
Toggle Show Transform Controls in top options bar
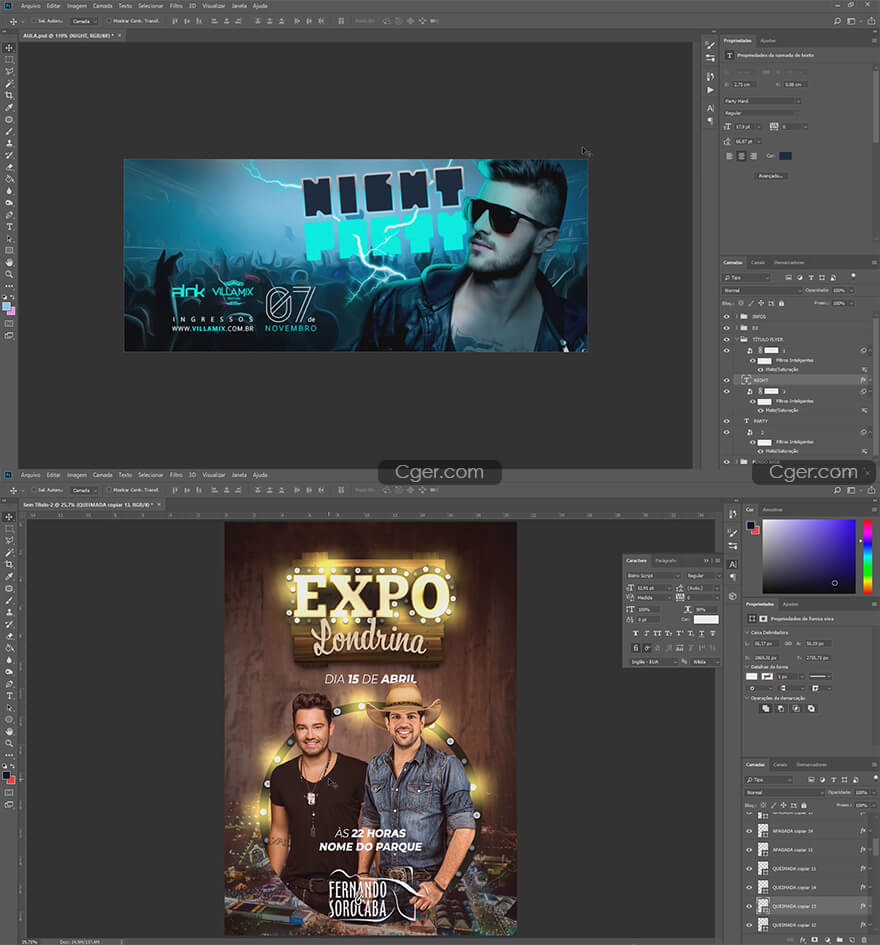(110, 20)
